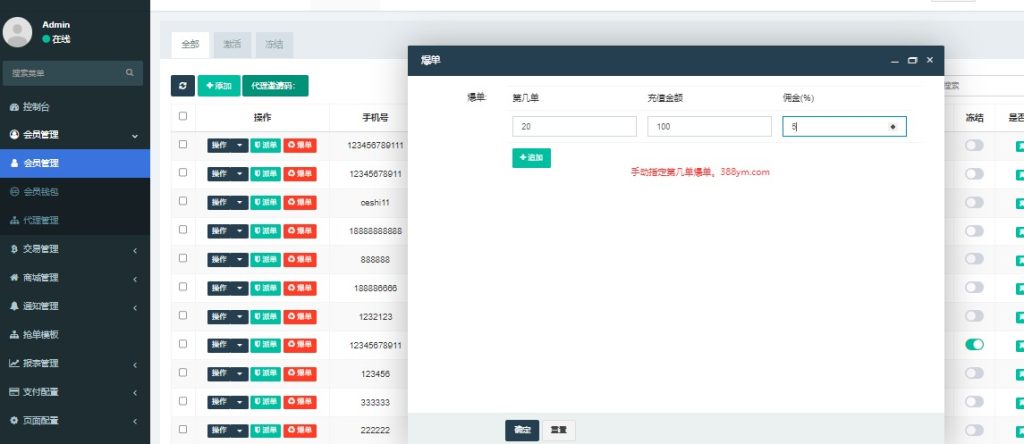The height and width of the screenshot is (444, 1024).
Task: Click the Admin avatar picture
Action: [x=18, y=32]
